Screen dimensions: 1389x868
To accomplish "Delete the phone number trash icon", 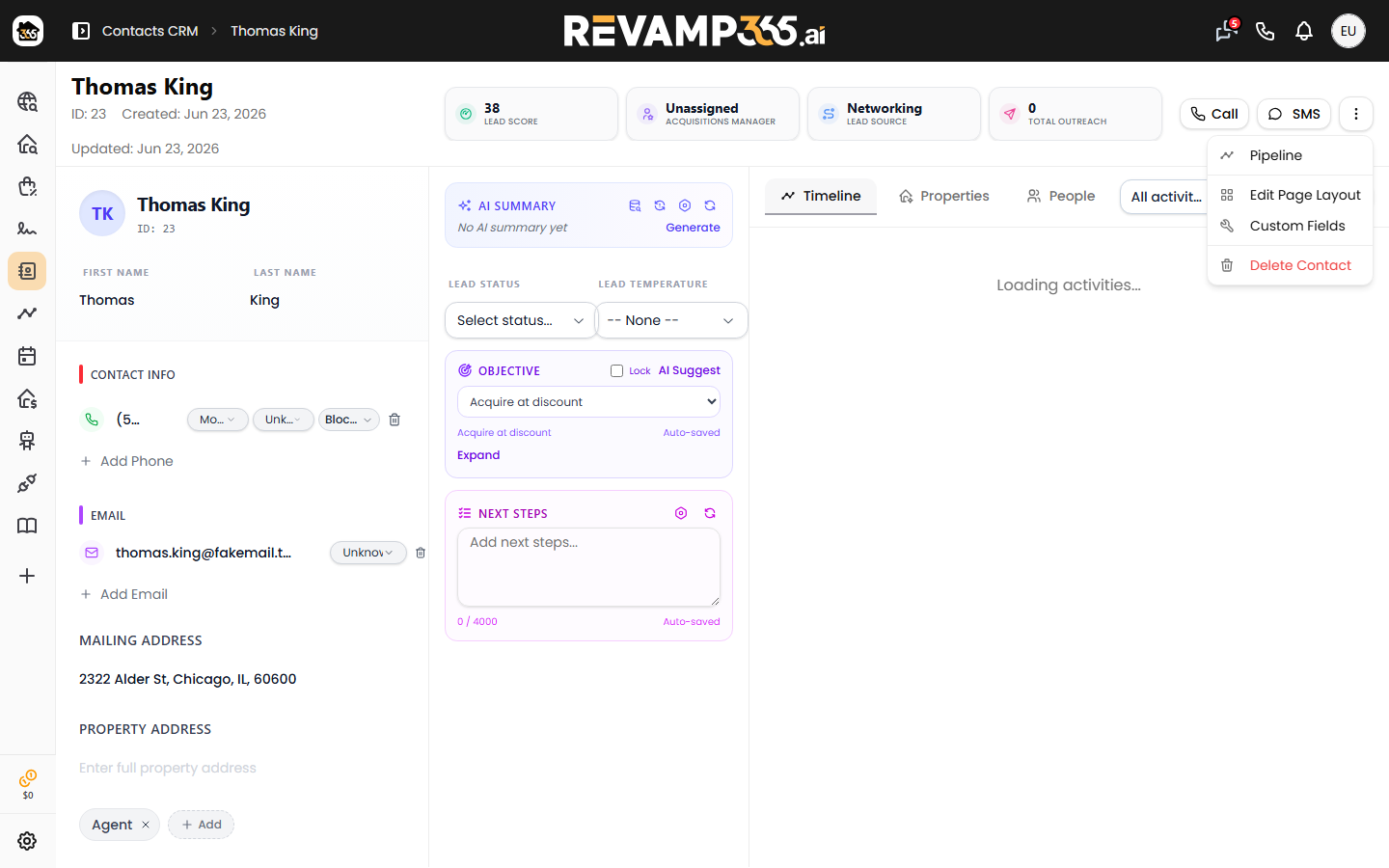I will click(x=395, y=420).
